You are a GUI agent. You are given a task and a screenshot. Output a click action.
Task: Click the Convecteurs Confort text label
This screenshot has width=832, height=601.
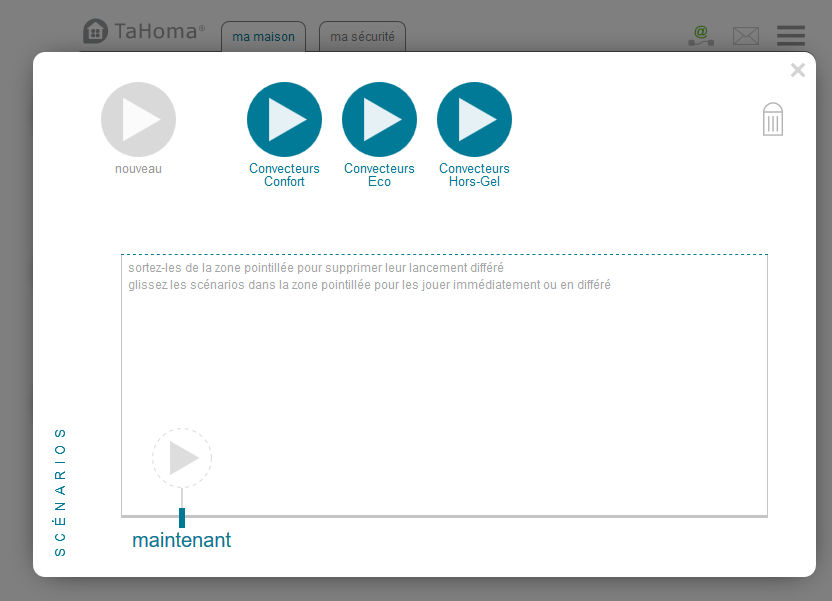(284, 175)
